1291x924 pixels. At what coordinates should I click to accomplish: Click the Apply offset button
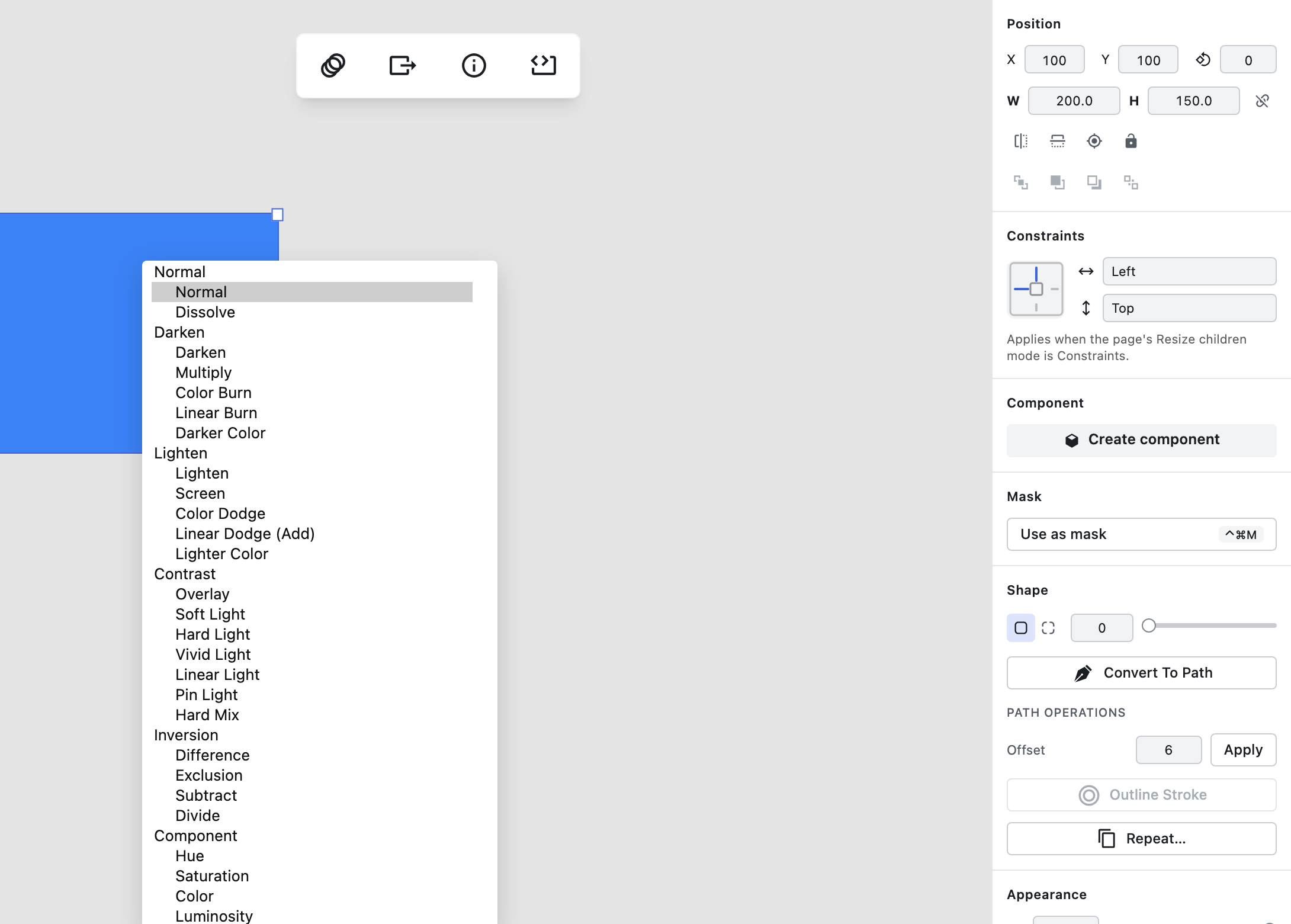[1243, 750]
